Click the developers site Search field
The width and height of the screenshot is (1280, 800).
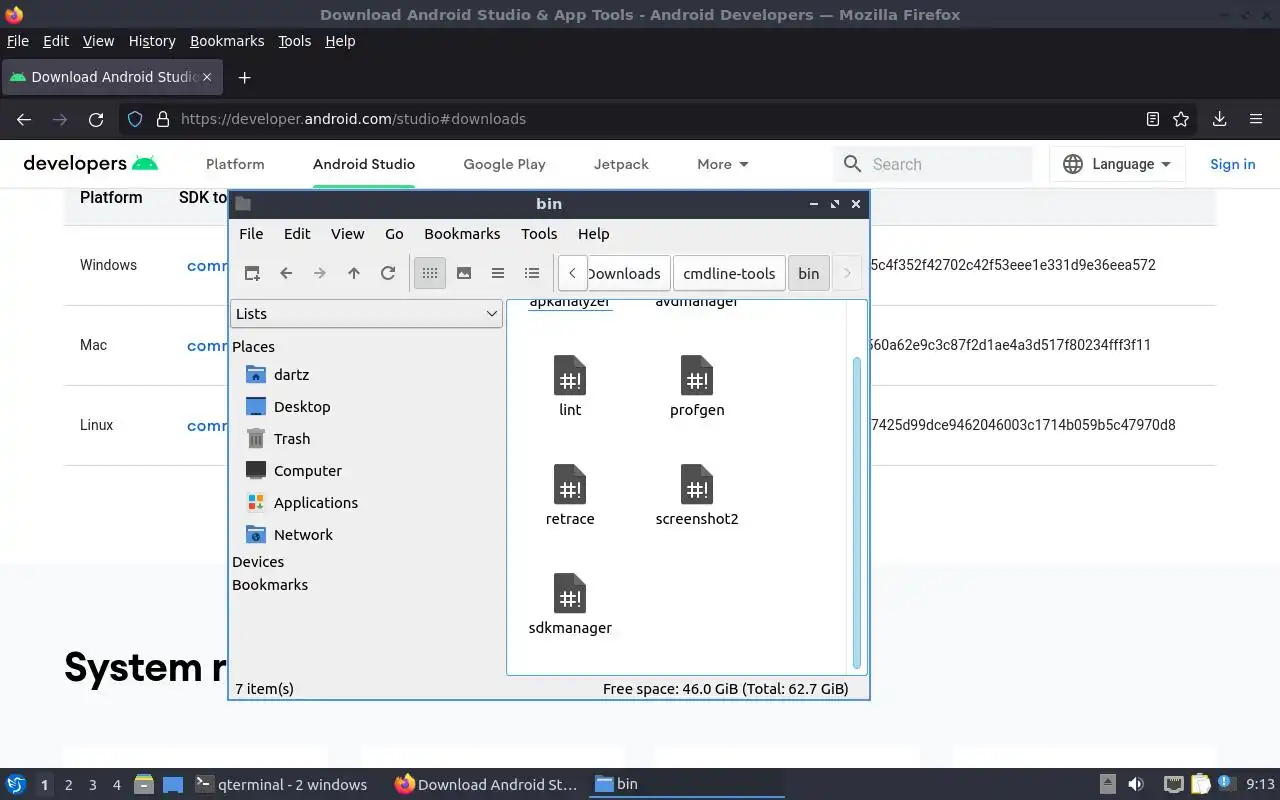click(x=932, y=164)
